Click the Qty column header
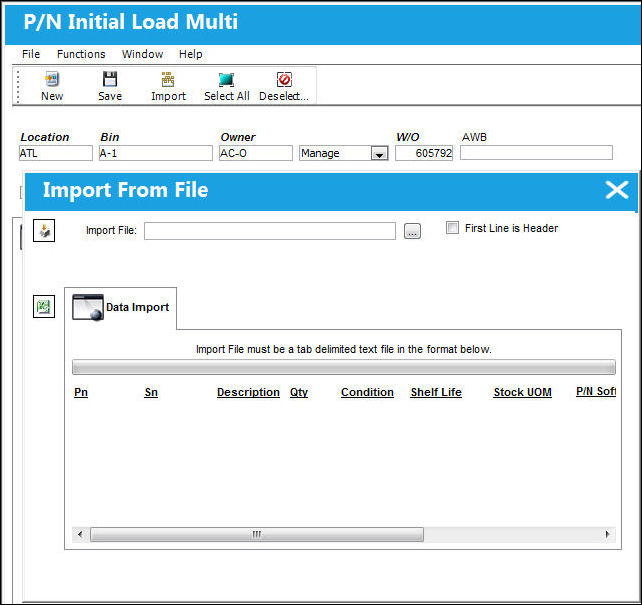The width and height of the screenshot is (642, 605). tap(298, 392)
